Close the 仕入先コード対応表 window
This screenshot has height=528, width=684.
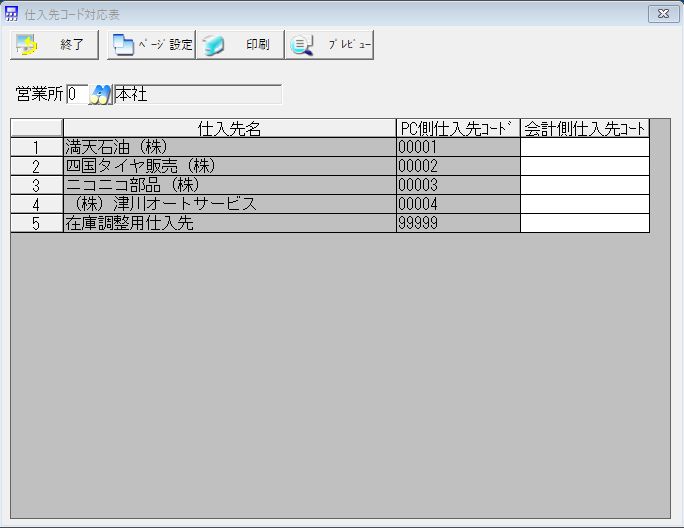pyautogui.click(x=659, y=14)
